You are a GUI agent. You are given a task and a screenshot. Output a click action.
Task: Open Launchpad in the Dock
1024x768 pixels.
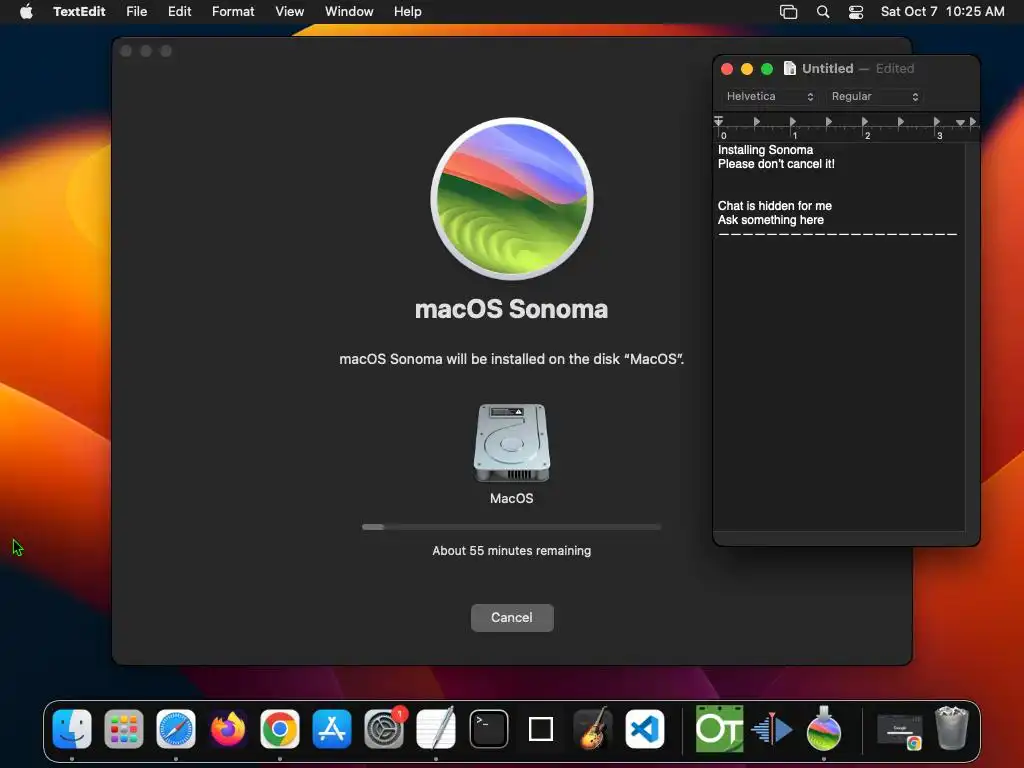click(123, 729)
